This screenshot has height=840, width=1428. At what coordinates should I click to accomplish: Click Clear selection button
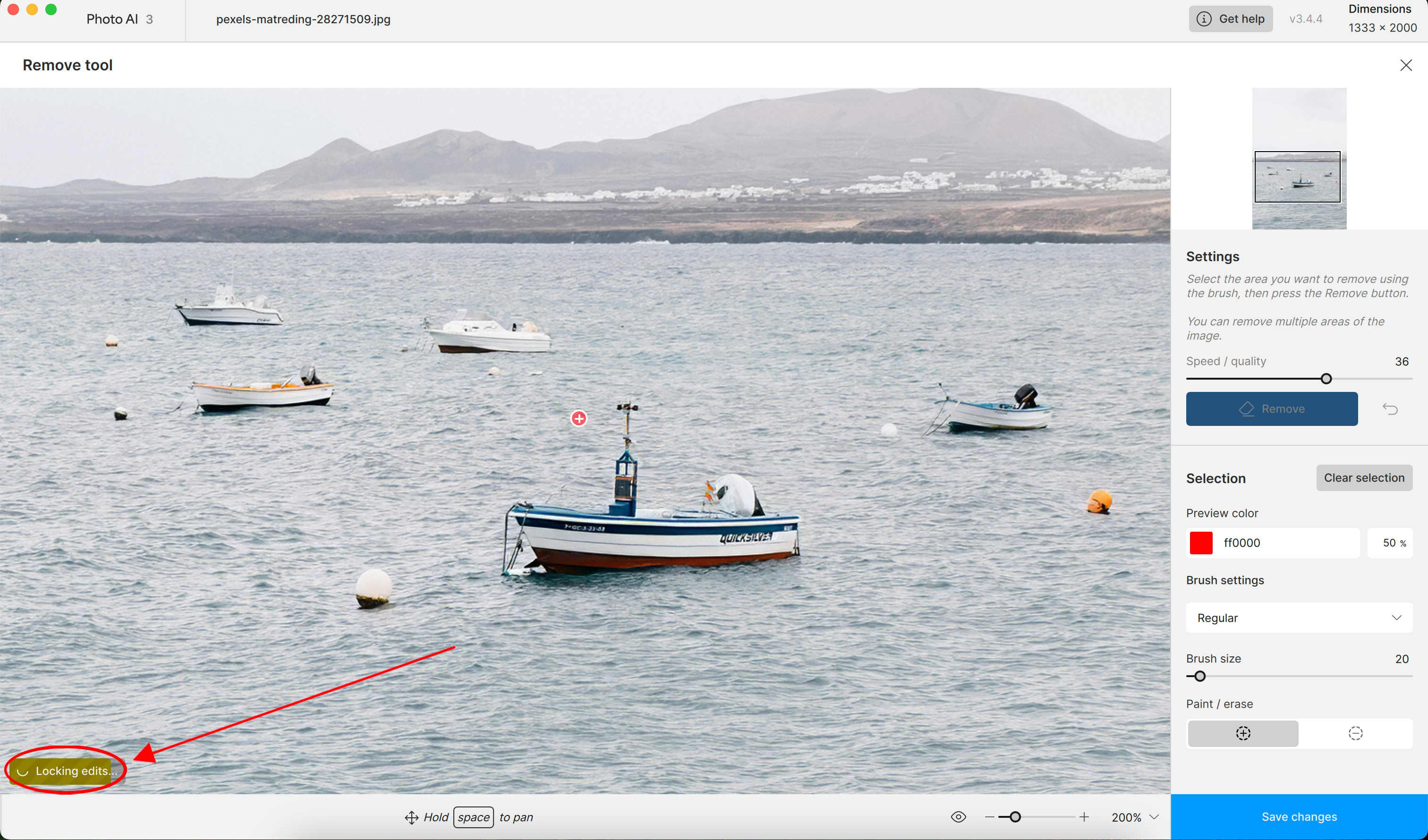(1364, 478)
